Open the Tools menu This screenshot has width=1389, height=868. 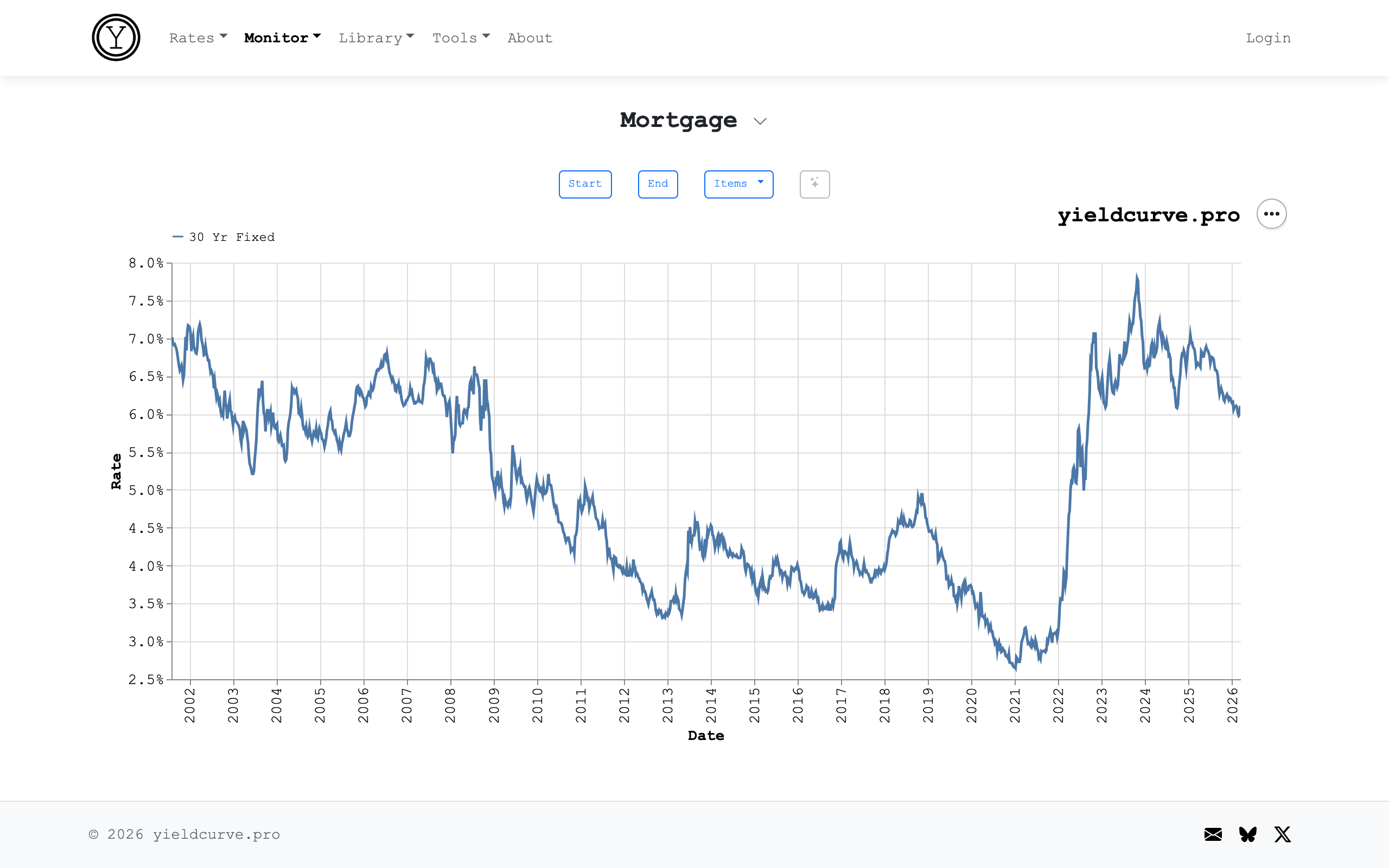click(461, 38)
